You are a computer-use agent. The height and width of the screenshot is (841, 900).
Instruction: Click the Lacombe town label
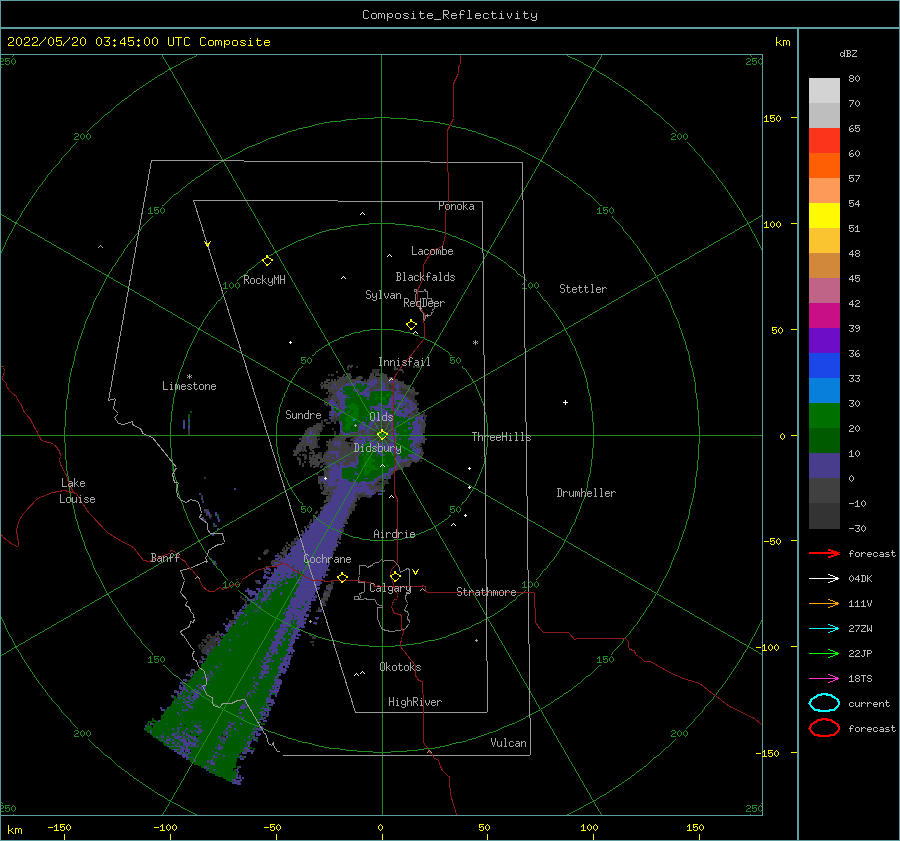[432, 251]
